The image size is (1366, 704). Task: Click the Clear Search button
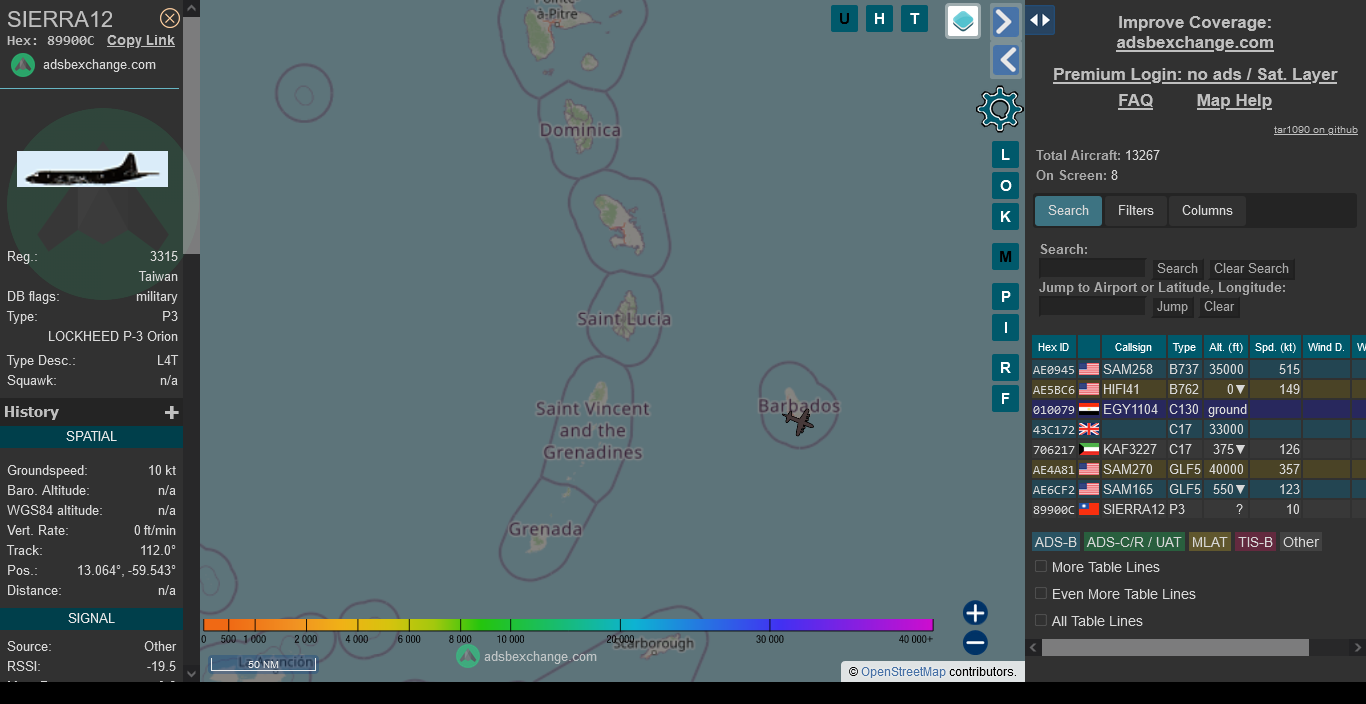tap(1251, 269)
